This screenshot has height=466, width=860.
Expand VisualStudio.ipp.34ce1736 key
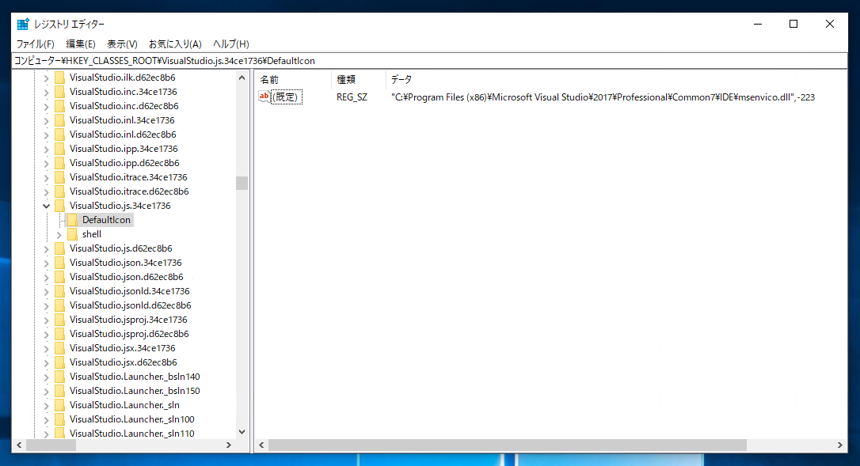tap(46, 149)
